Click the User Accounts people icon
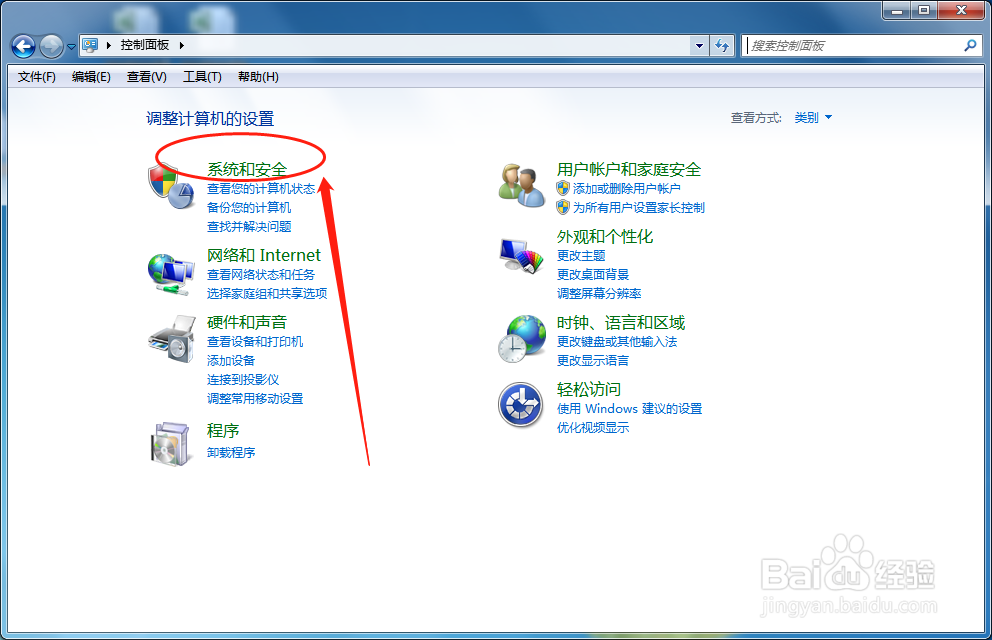Viewport: 992px width, 640px height. (x=521, y=185)
